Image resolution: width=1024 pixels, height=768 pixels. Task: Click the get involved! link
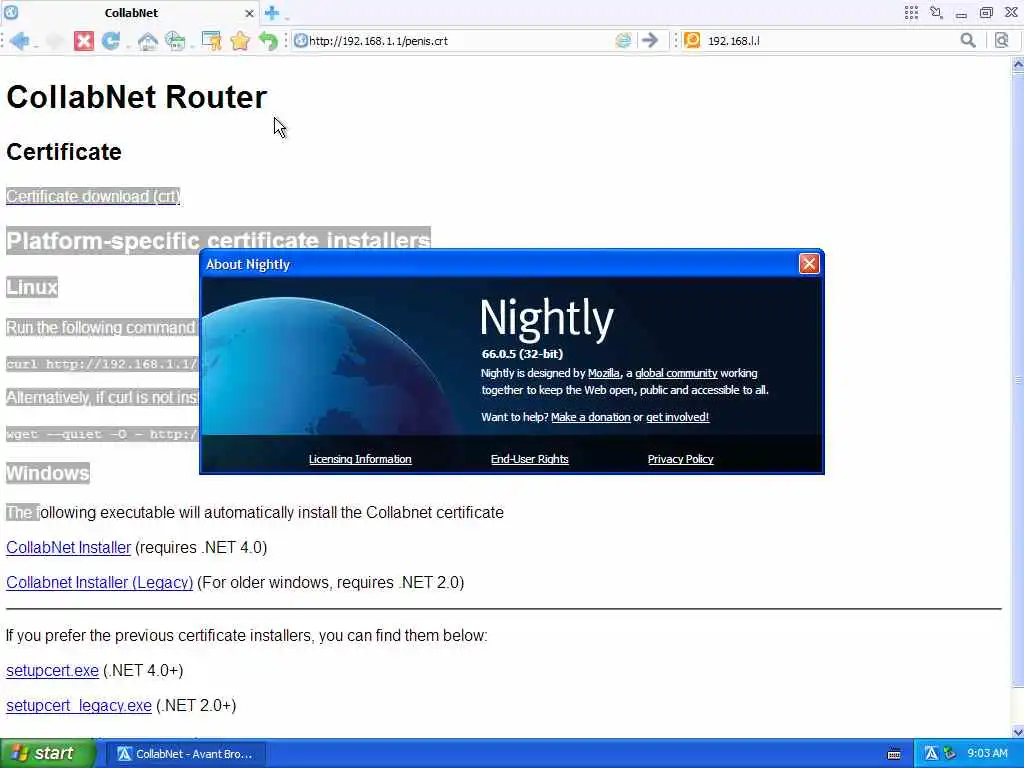click(677, 417)
